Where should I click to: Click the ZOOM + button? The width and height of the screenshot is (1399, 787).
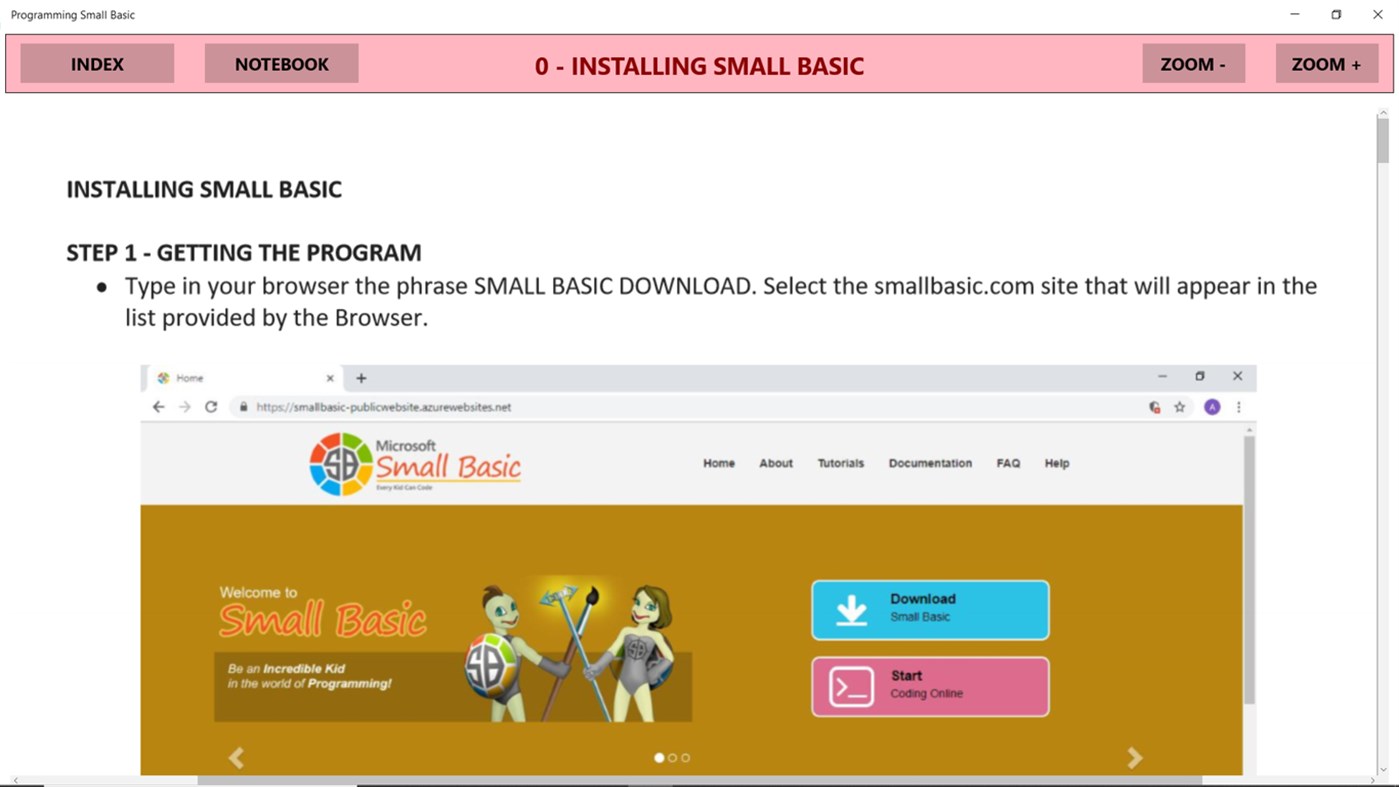1326,63
